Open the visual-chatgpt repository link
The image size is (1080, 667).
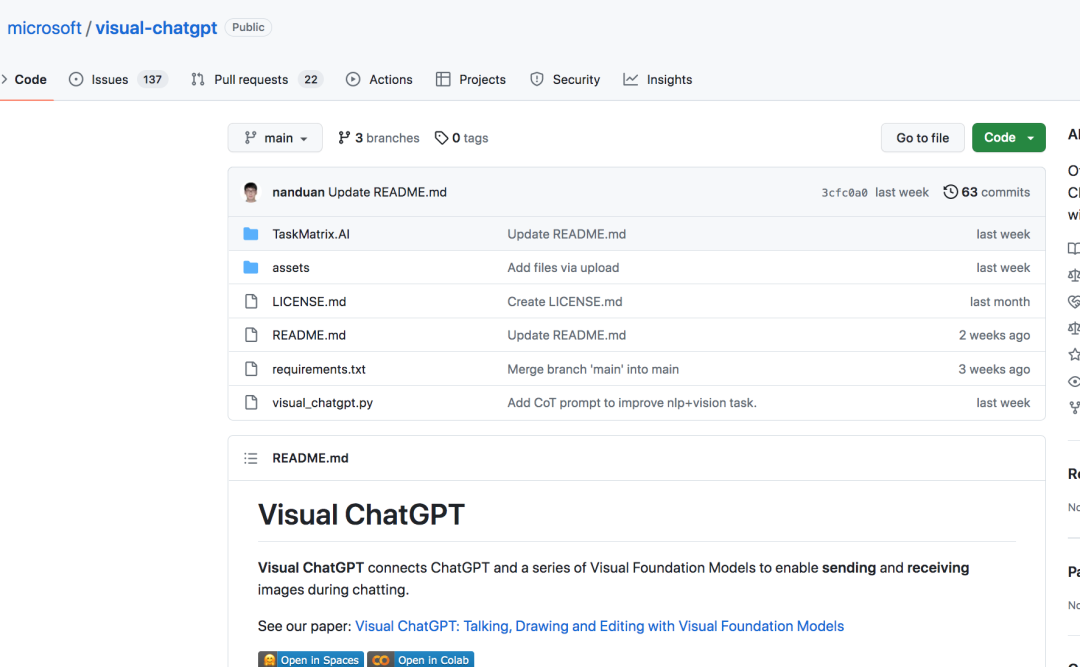click(156, 28)
